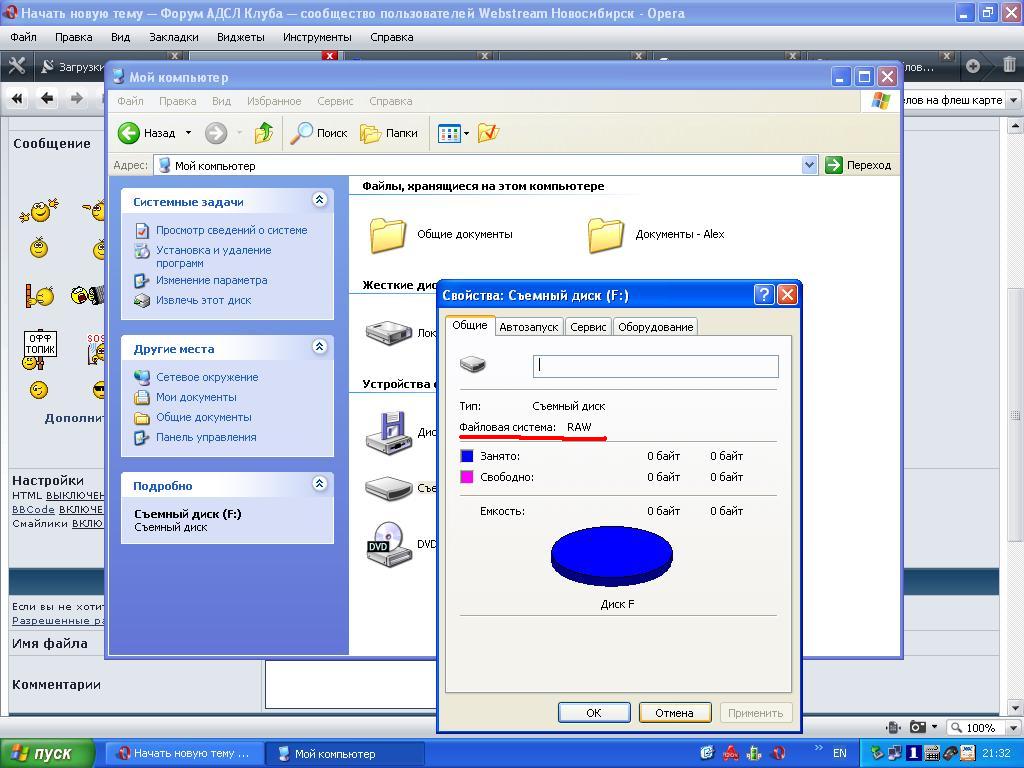Image resolution: width=1024 pixels, height=768 pixels.
Task: Open the address bar dropdown
Action: pyautogui.click(x=810, y=165)
